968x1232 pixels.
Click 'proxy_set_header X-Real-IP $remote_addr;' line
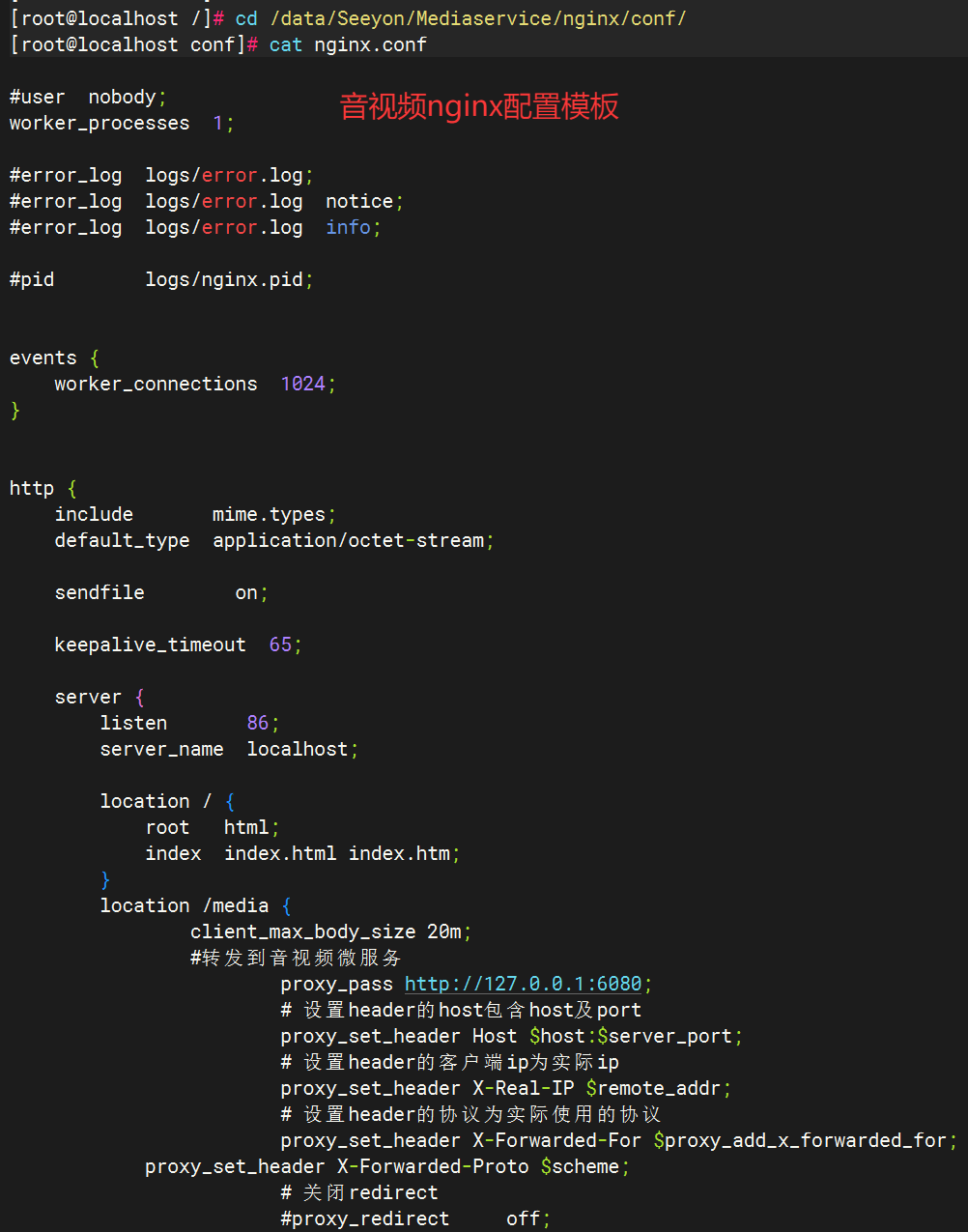coord(506,1088)
